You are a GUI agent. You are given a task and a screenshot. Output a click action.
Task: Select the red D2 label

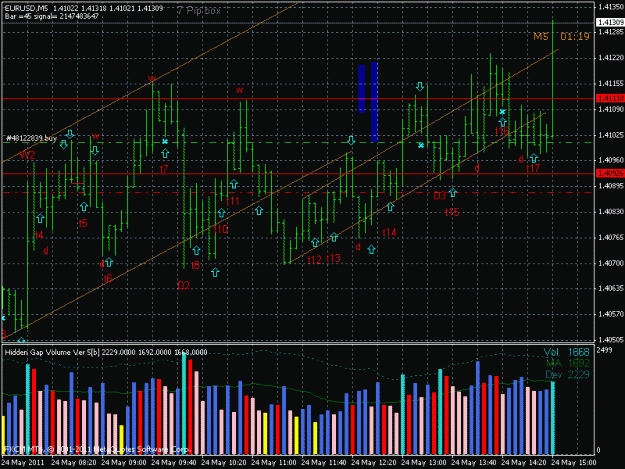(183, 285)
